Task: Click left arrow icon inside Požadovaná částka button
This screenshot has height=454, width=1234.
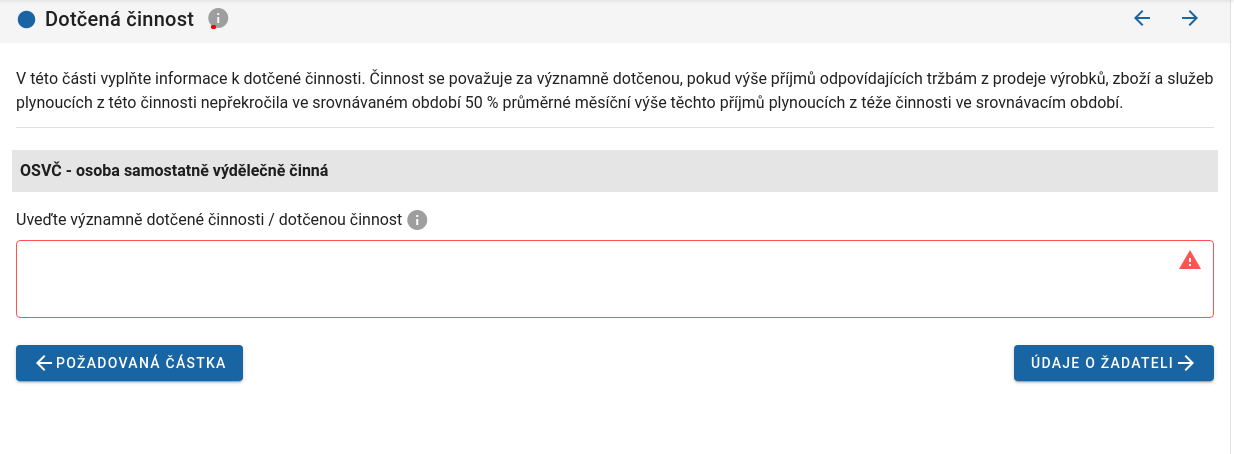Action: (x=43, y=363)
